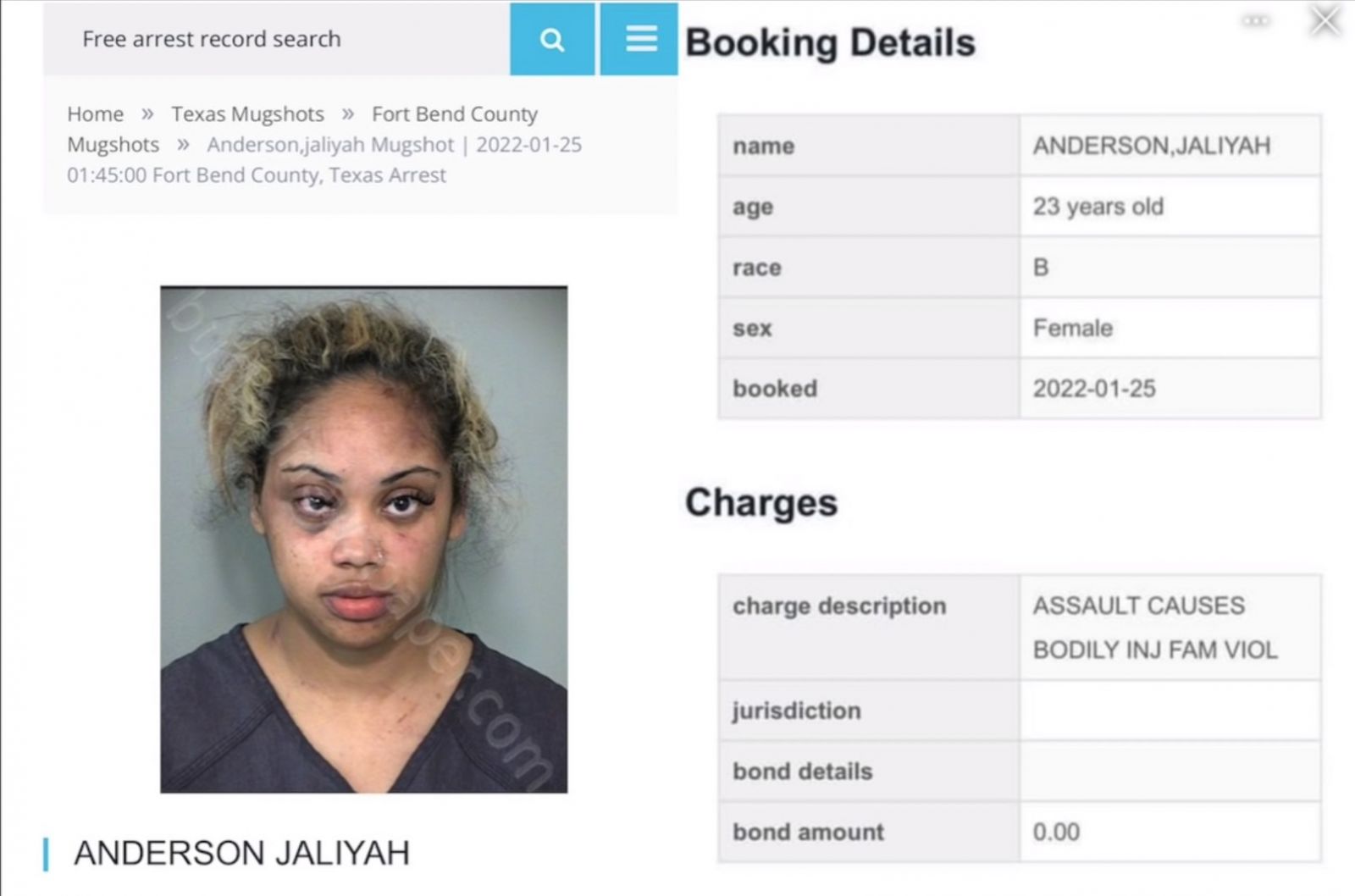Screen dimensions: 1355x896
Task: Open Fort Bend County Mugshots breadcrumb
Action: click(x=302, y=129)
